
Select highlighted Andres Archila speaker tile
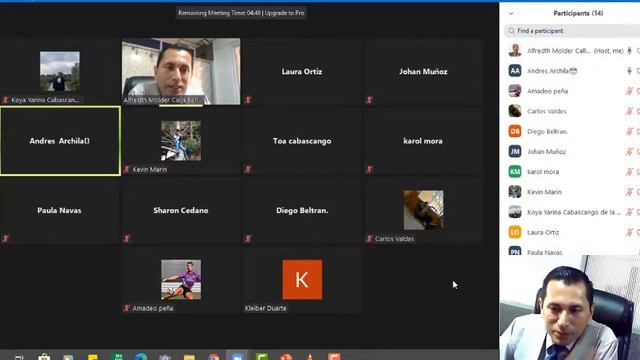[x=60, y=141]
